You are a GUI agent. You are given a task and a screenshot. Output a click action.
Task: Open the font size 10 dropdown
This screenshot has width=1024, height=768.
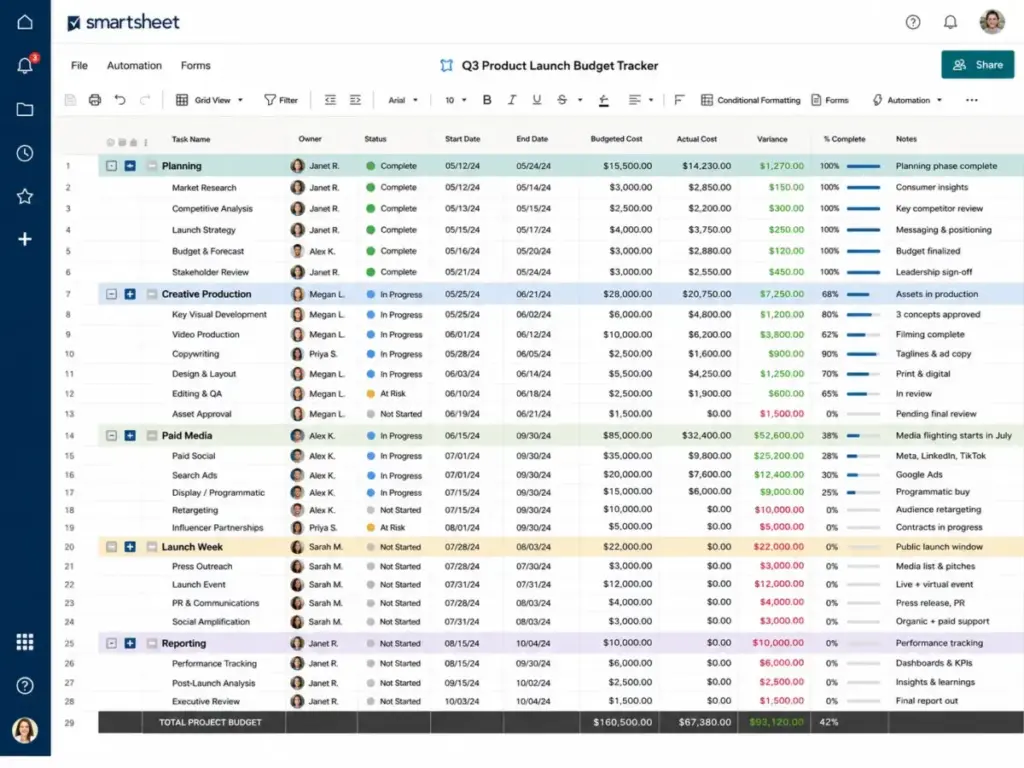456,100
